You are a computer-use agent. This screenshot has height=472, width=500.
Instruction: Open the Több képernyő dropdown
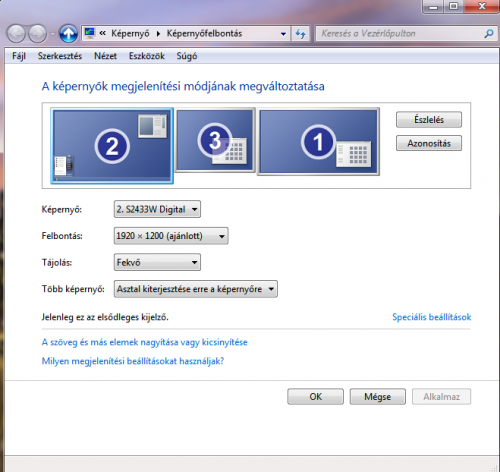196,289
